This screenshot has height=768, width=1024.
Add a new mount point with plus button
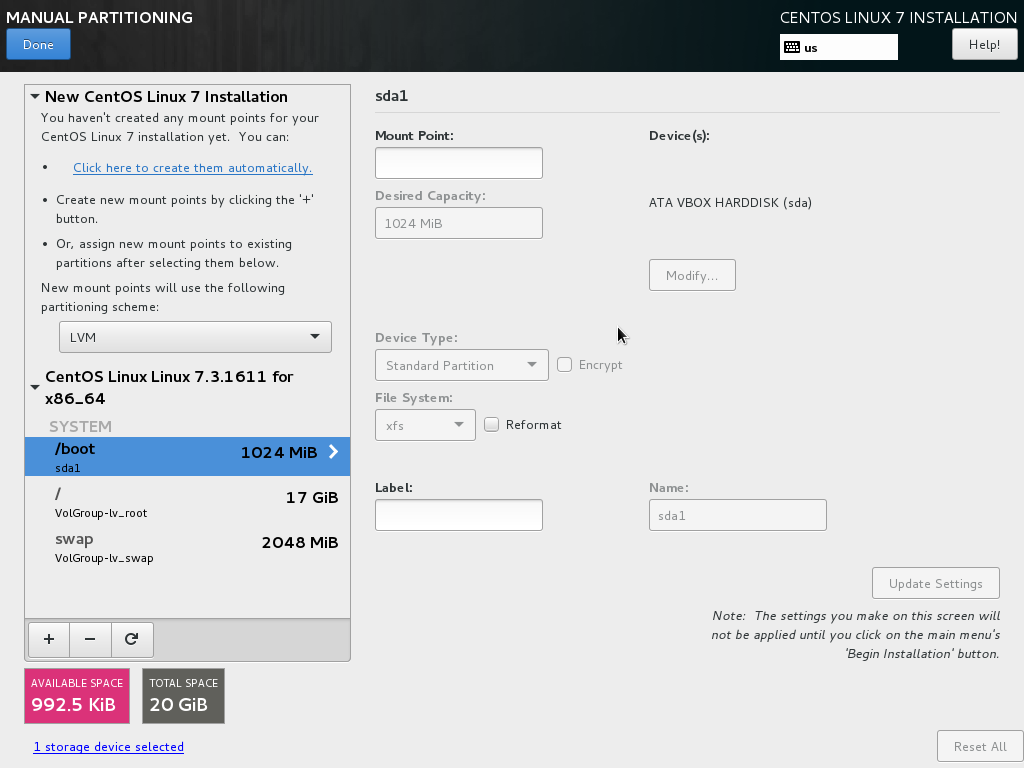49,639
